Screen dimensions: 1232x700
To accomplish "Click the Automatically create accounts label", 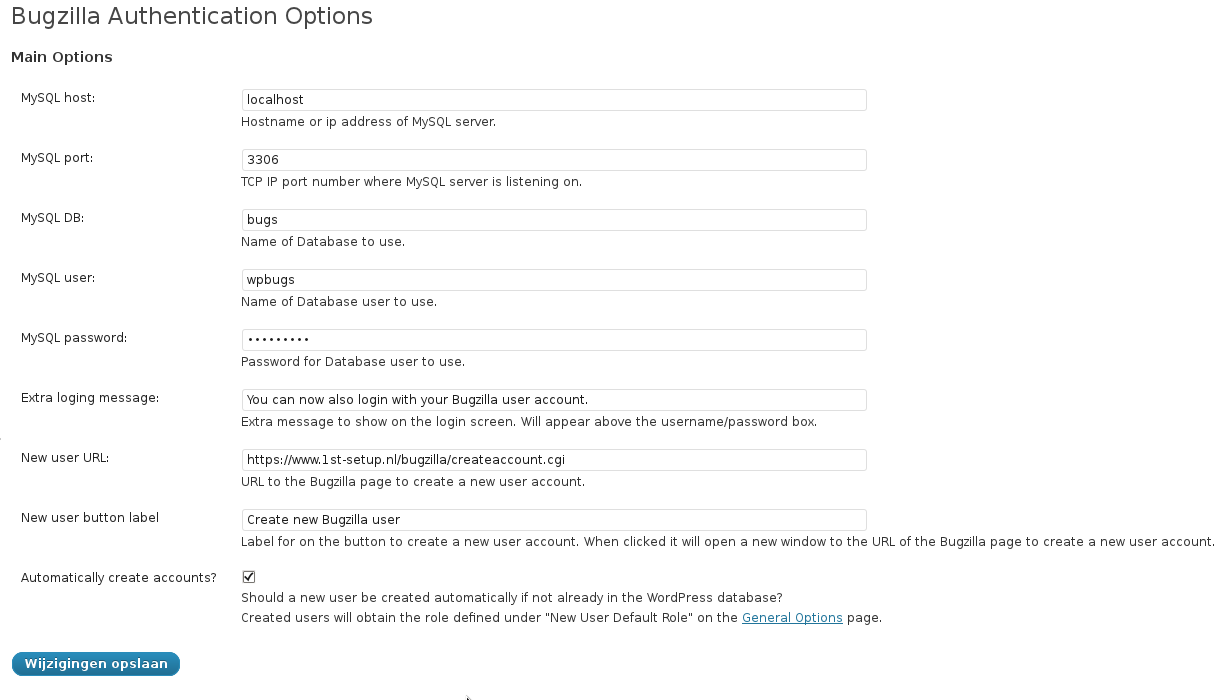I will (x=119, y=578).
